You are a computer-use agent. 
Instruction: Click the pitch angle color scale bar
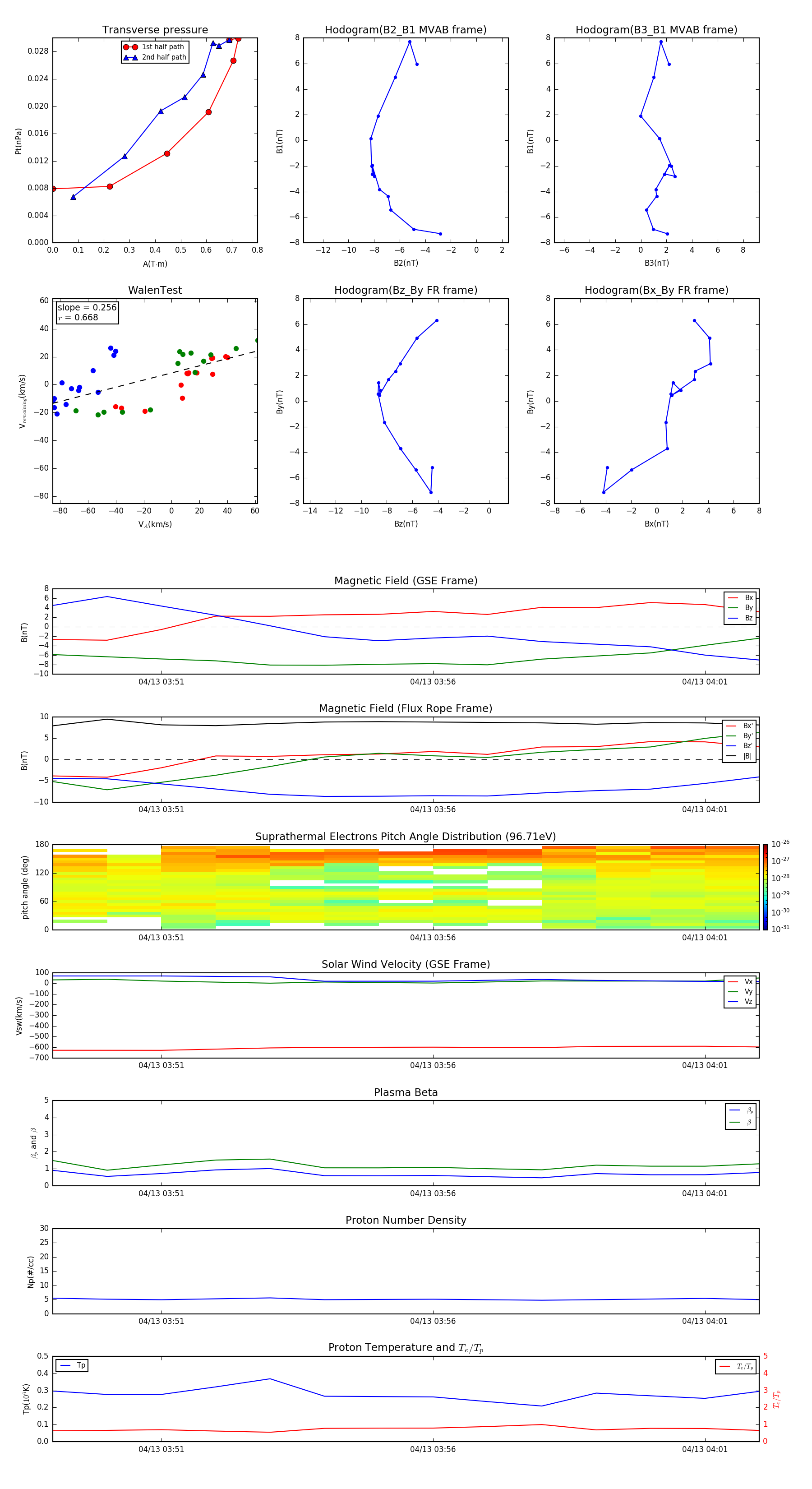click(765, 887)
